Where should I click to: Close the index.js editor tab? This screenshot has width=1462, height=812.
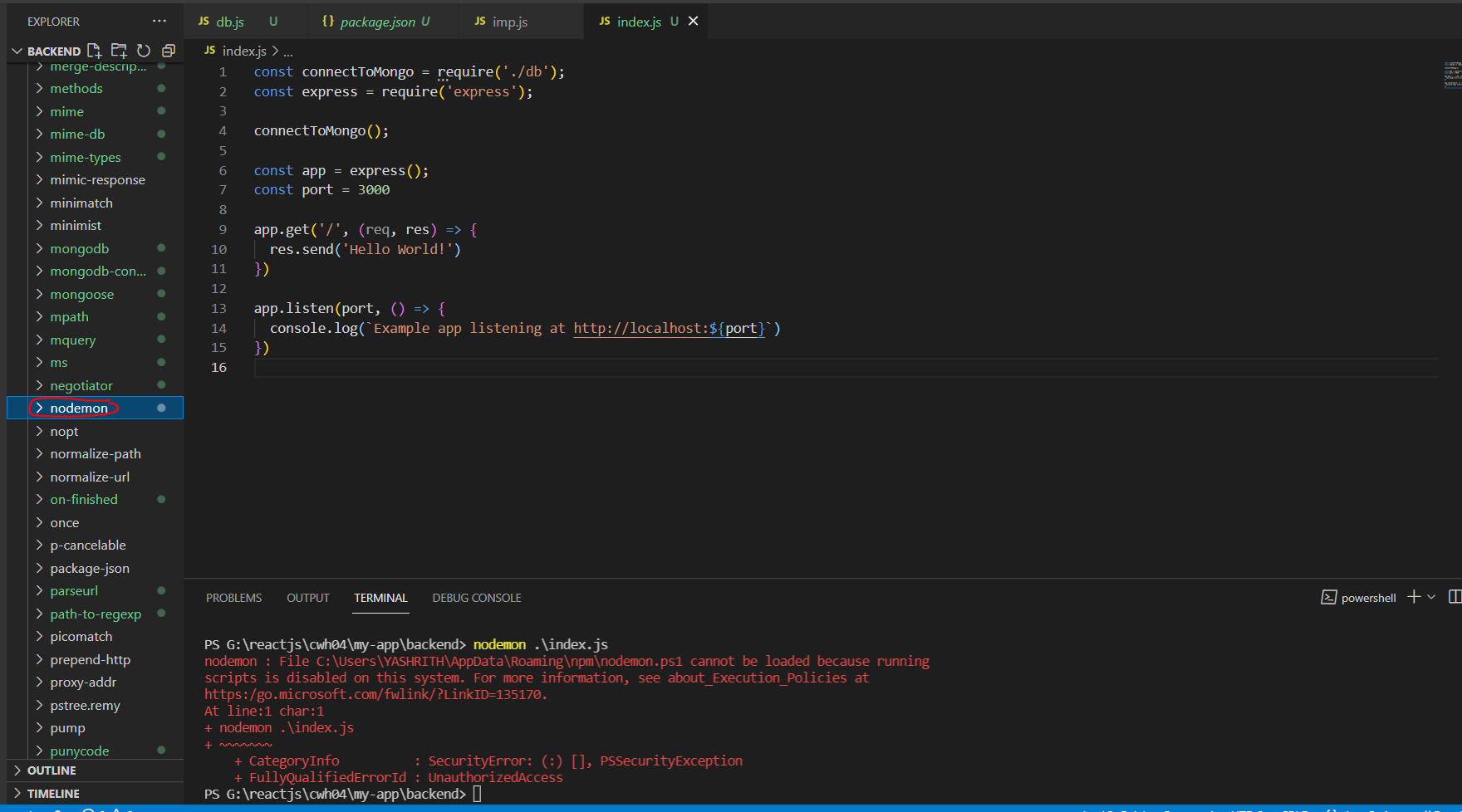coord(693,21)
